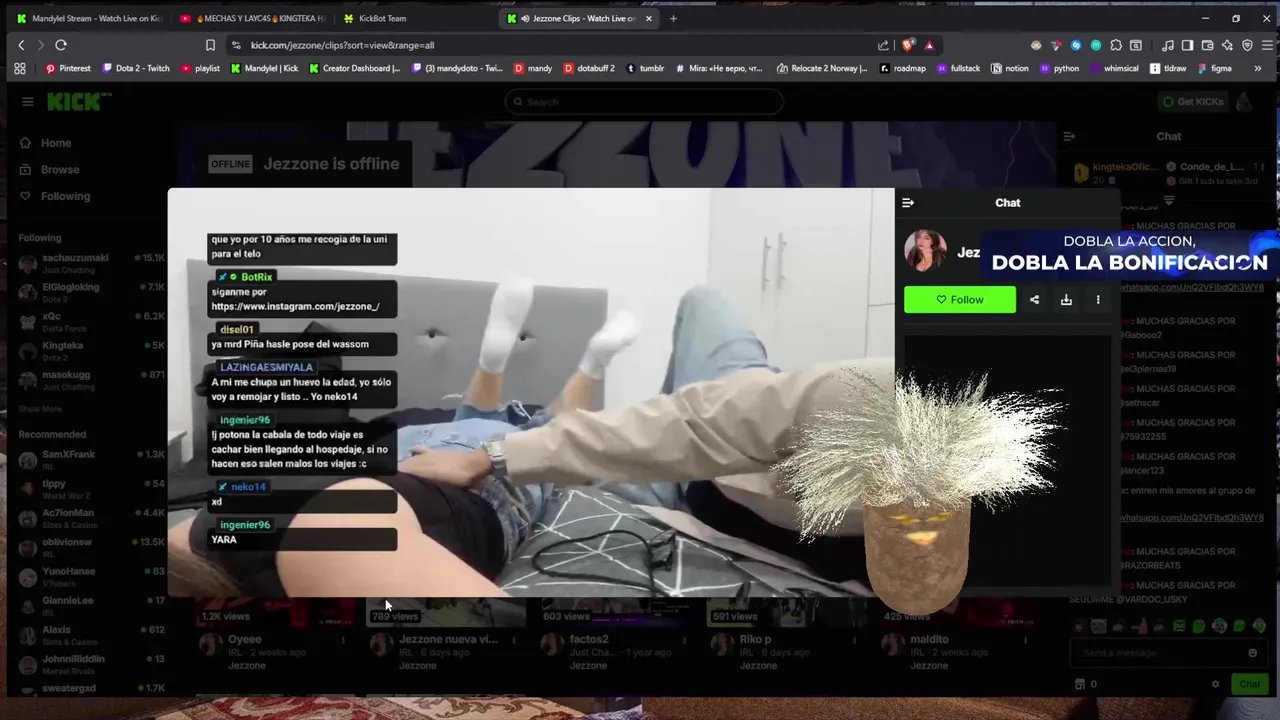Switch to MECHAS Y LAYC4S tab
Image resolution: width=1280 pixels, height=720 pixels.
click(255, 18)
